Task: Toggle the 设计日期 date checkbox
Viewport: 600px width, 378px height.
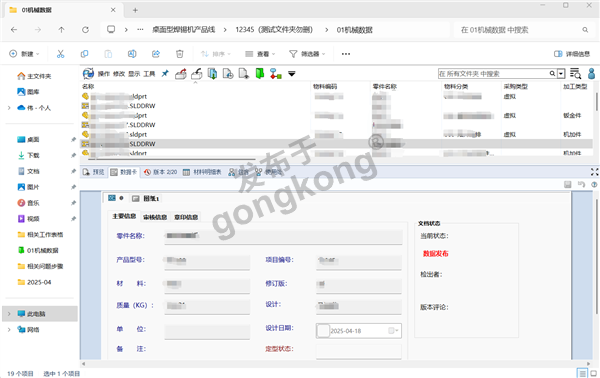Action: pos(323,331)
